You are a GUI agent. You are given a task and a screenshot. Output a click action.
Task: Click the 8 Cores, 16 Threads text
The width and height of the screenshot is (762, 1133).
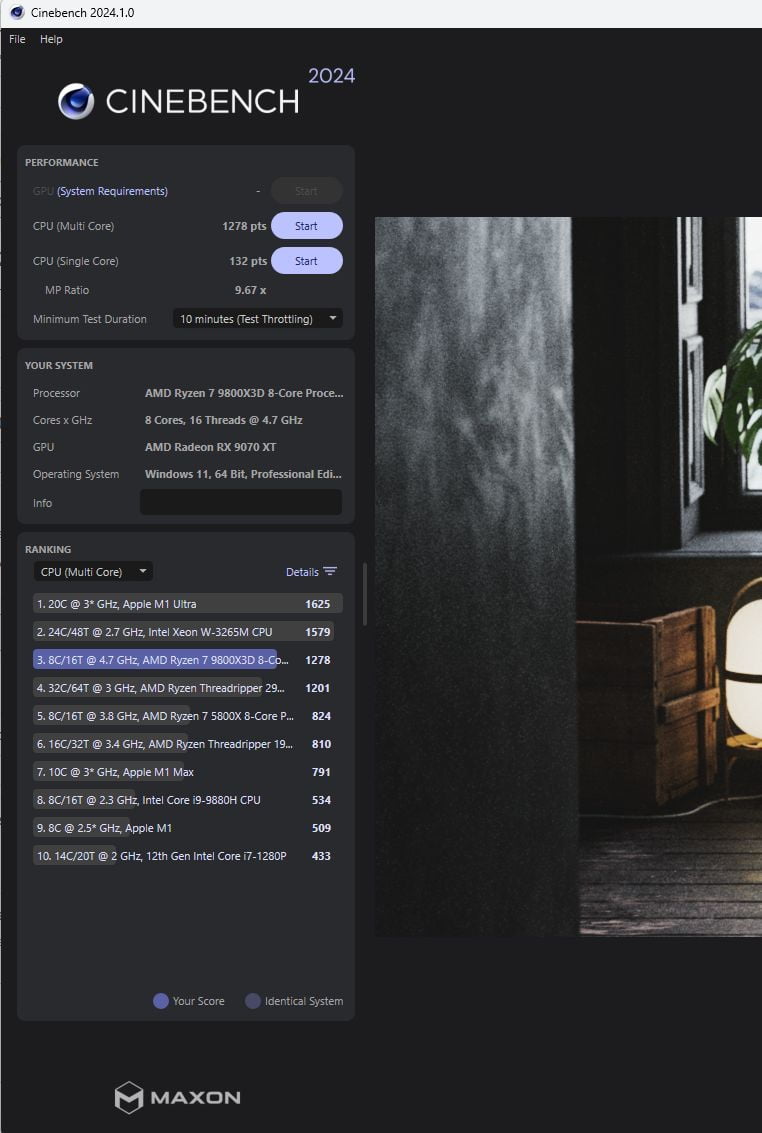[x=223, y=420]
